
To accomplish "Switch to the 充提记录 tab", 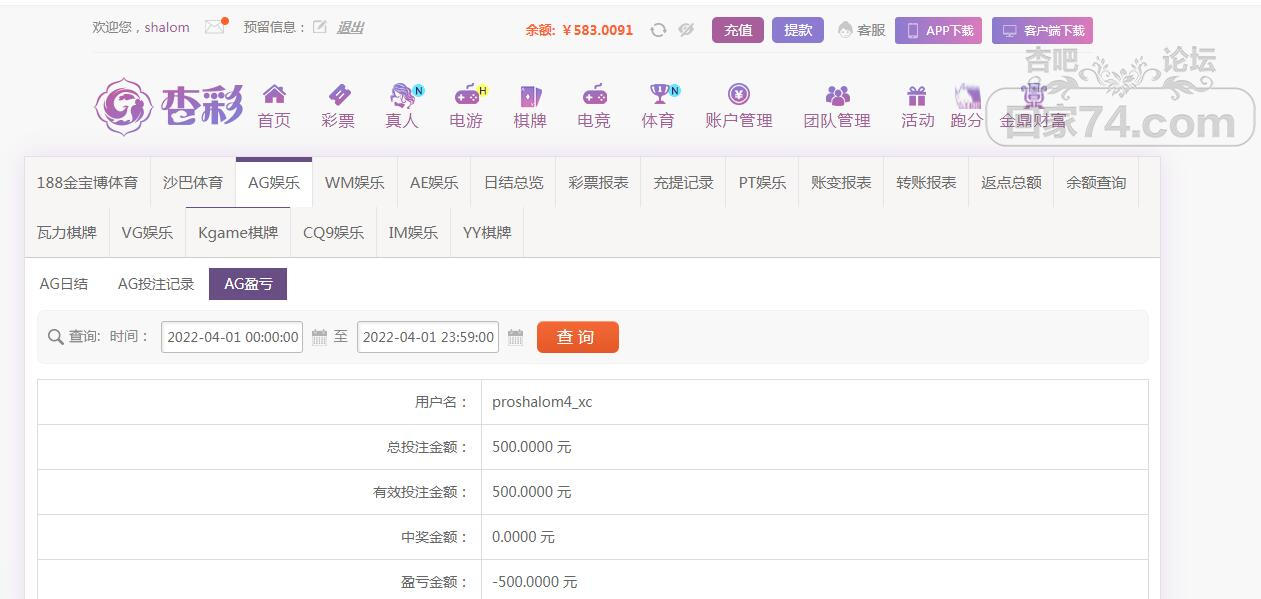I will [x=683, y=182].
